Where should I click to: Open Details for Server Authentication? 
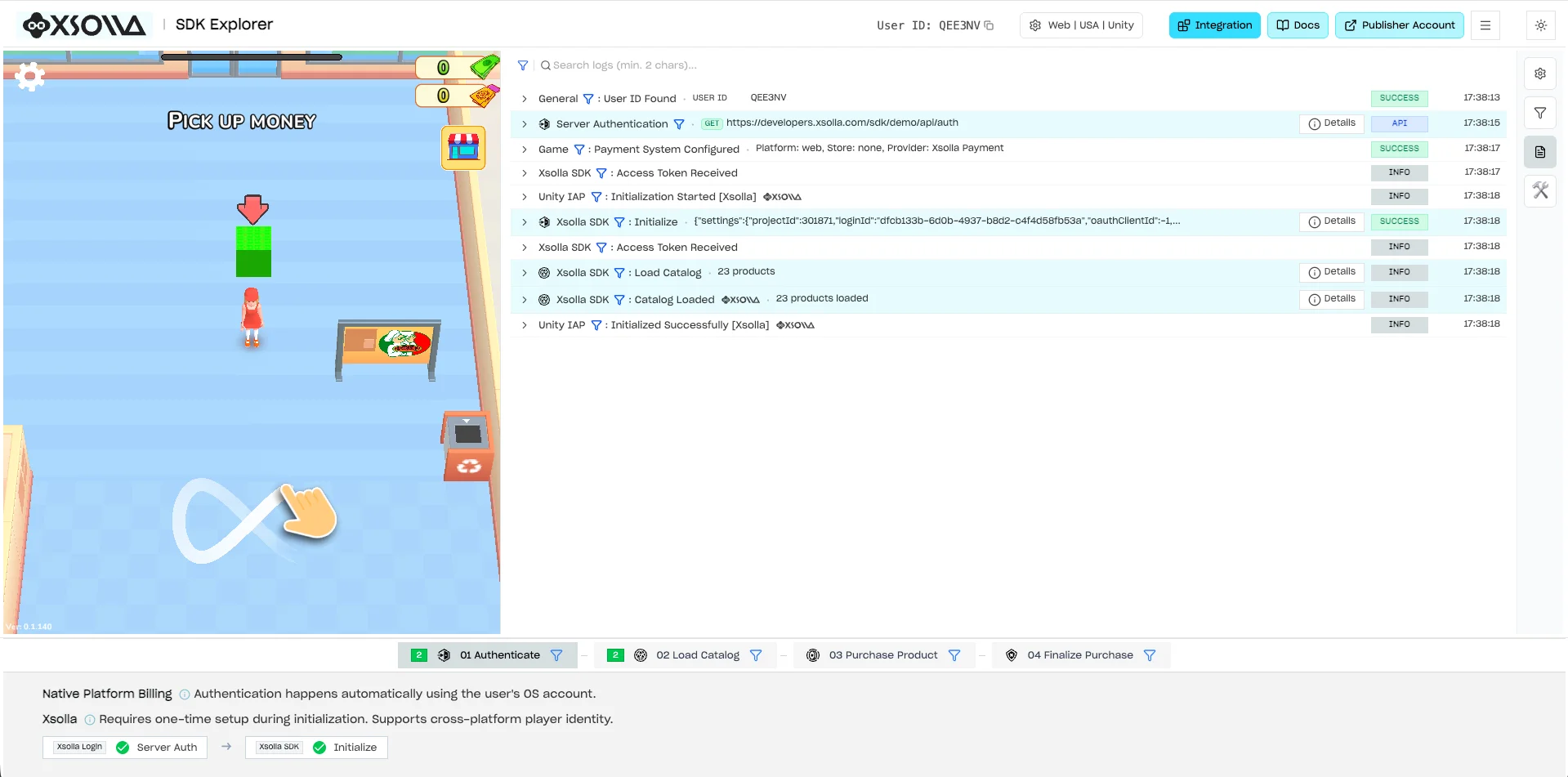1331,123
